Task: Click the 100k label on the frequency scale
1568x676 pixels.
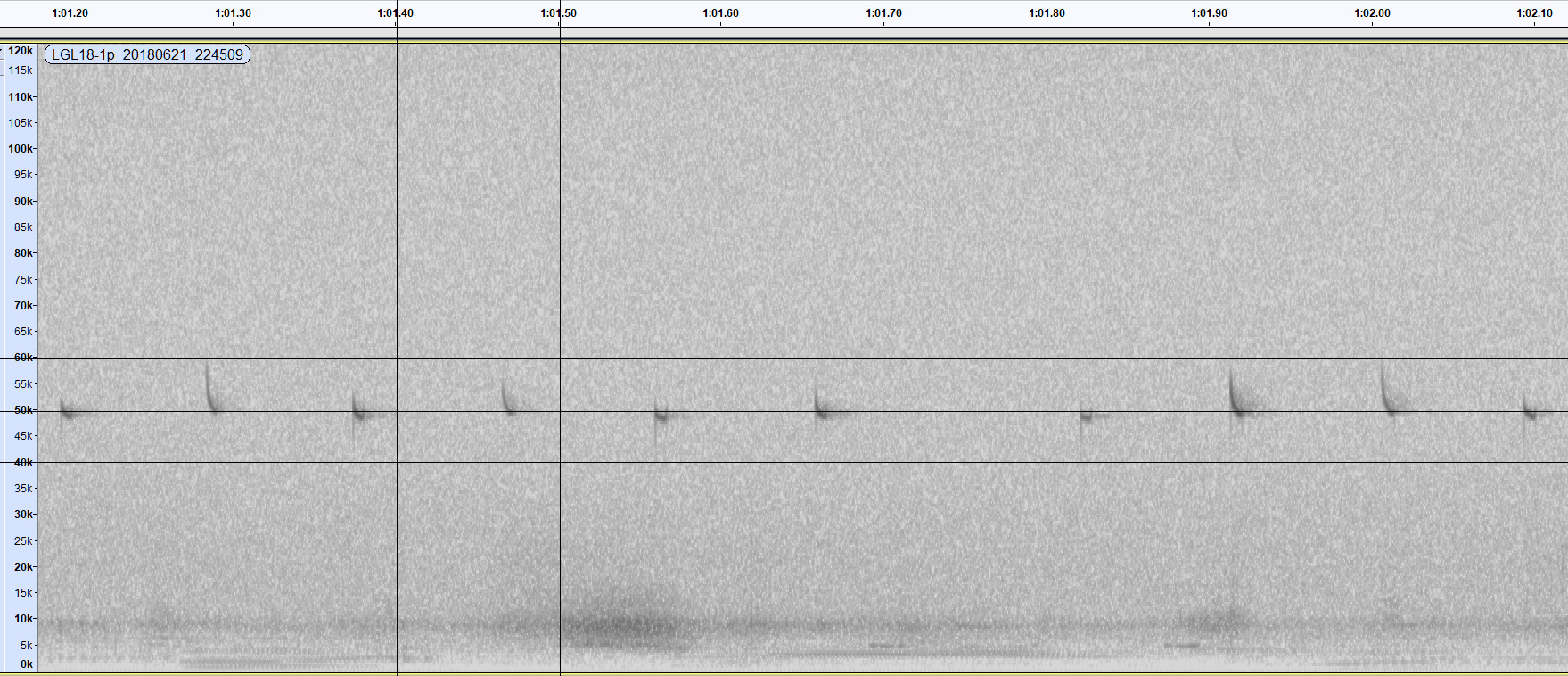Action: click(21, 149)
